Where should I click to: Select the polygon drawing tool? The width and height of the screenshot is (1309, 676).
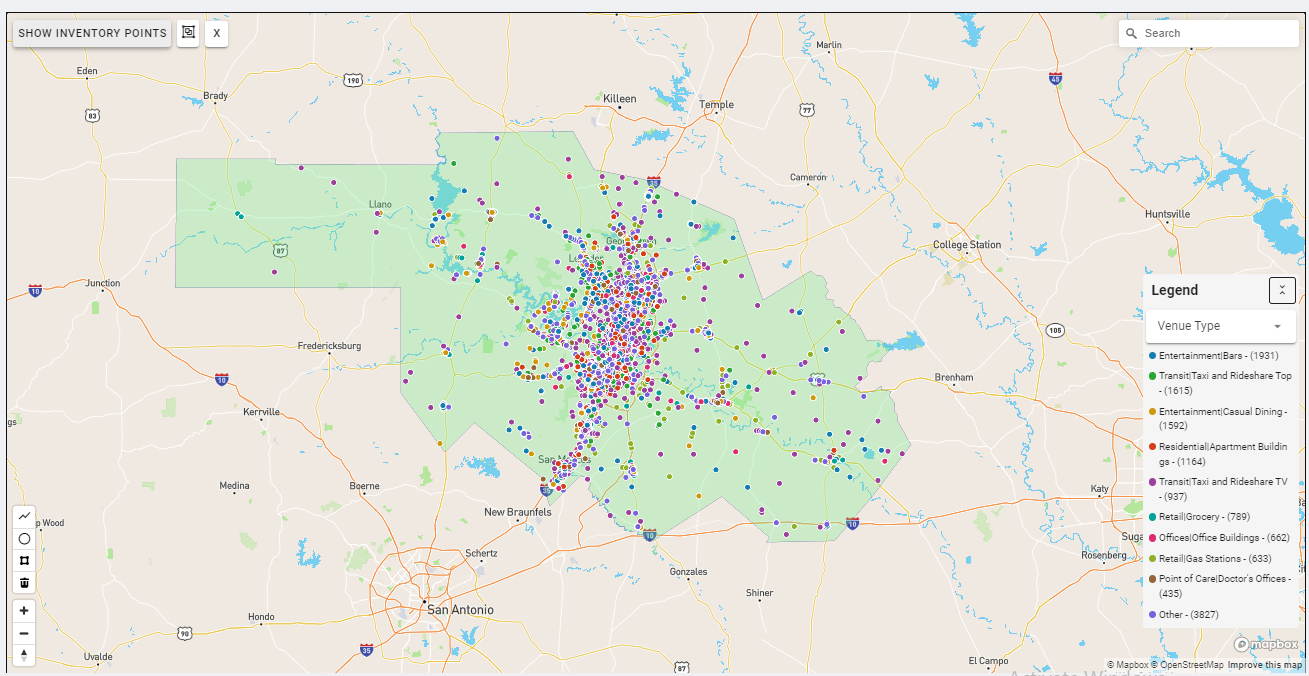click(x=25, y=560)
